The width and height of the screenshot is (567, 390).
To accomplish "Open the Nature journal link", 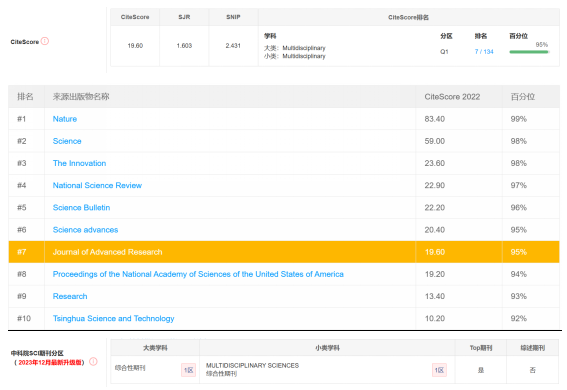I will click(65, 119).
